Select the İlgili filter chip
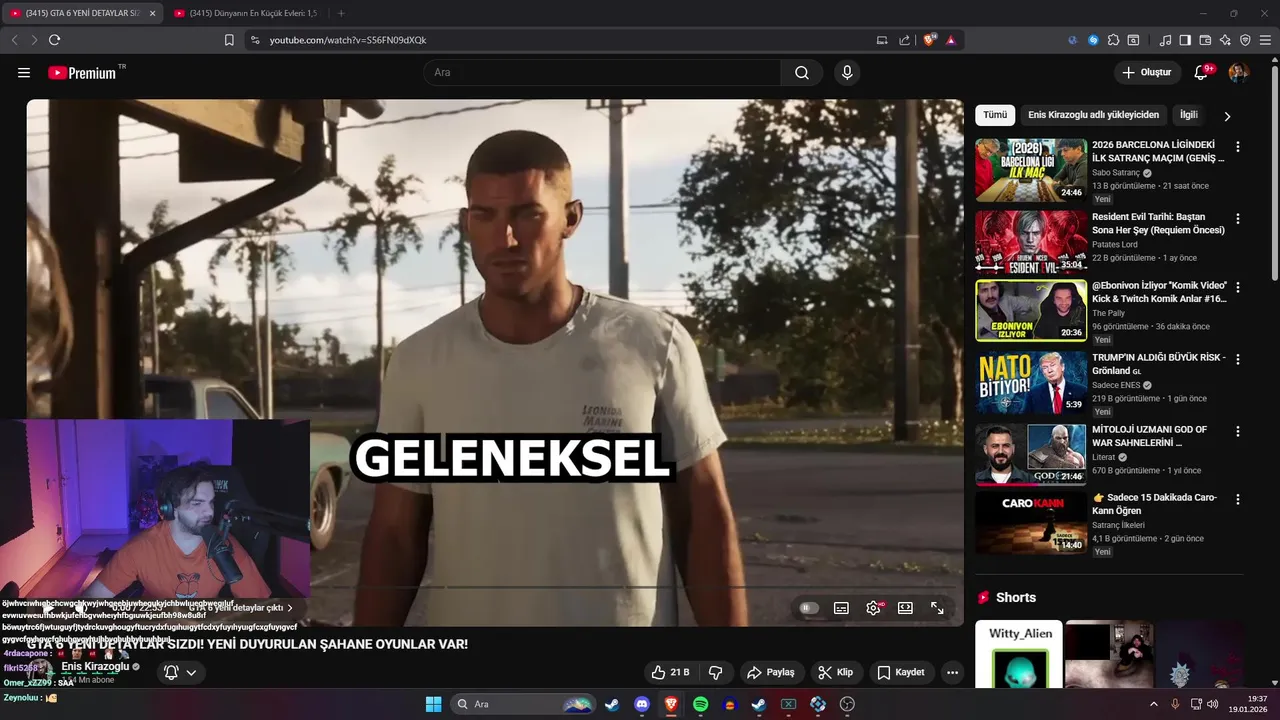The height and width of the screenshot is (720, 1280). click(x=1188, y=115)
